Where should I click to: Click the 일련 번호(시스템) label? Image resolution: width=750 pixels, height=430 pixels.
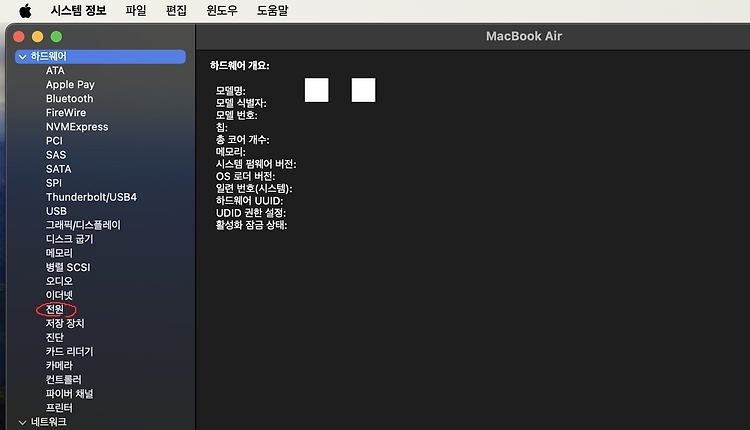254,188
